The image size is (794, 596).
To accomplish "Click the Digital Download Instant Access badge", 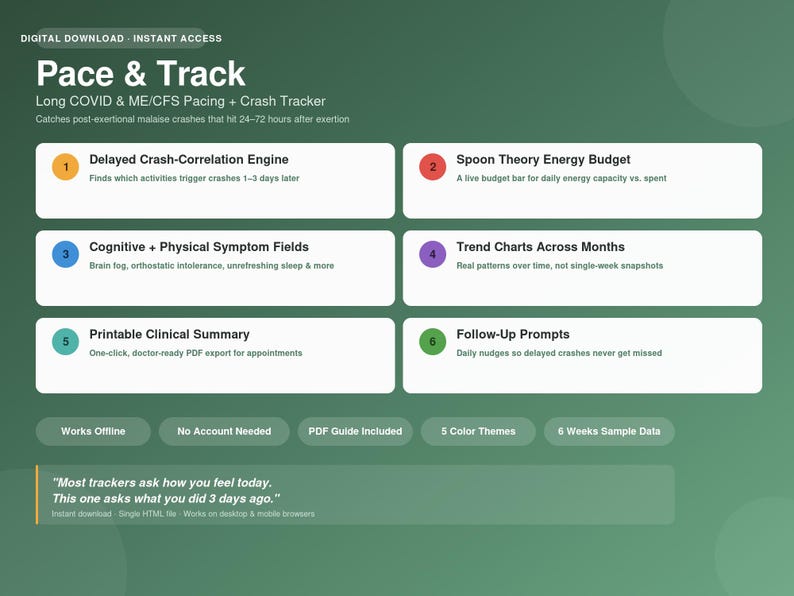I will point(121,38).
